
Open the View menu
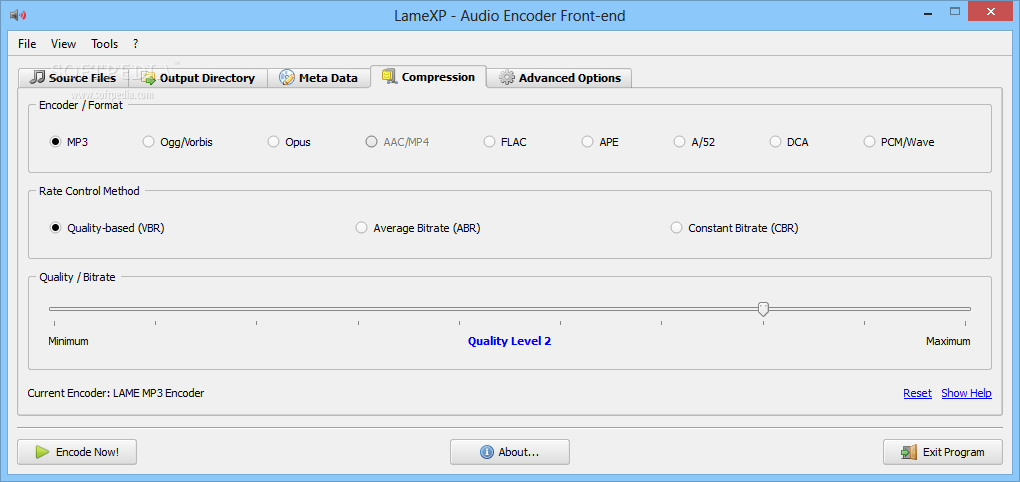64,44
